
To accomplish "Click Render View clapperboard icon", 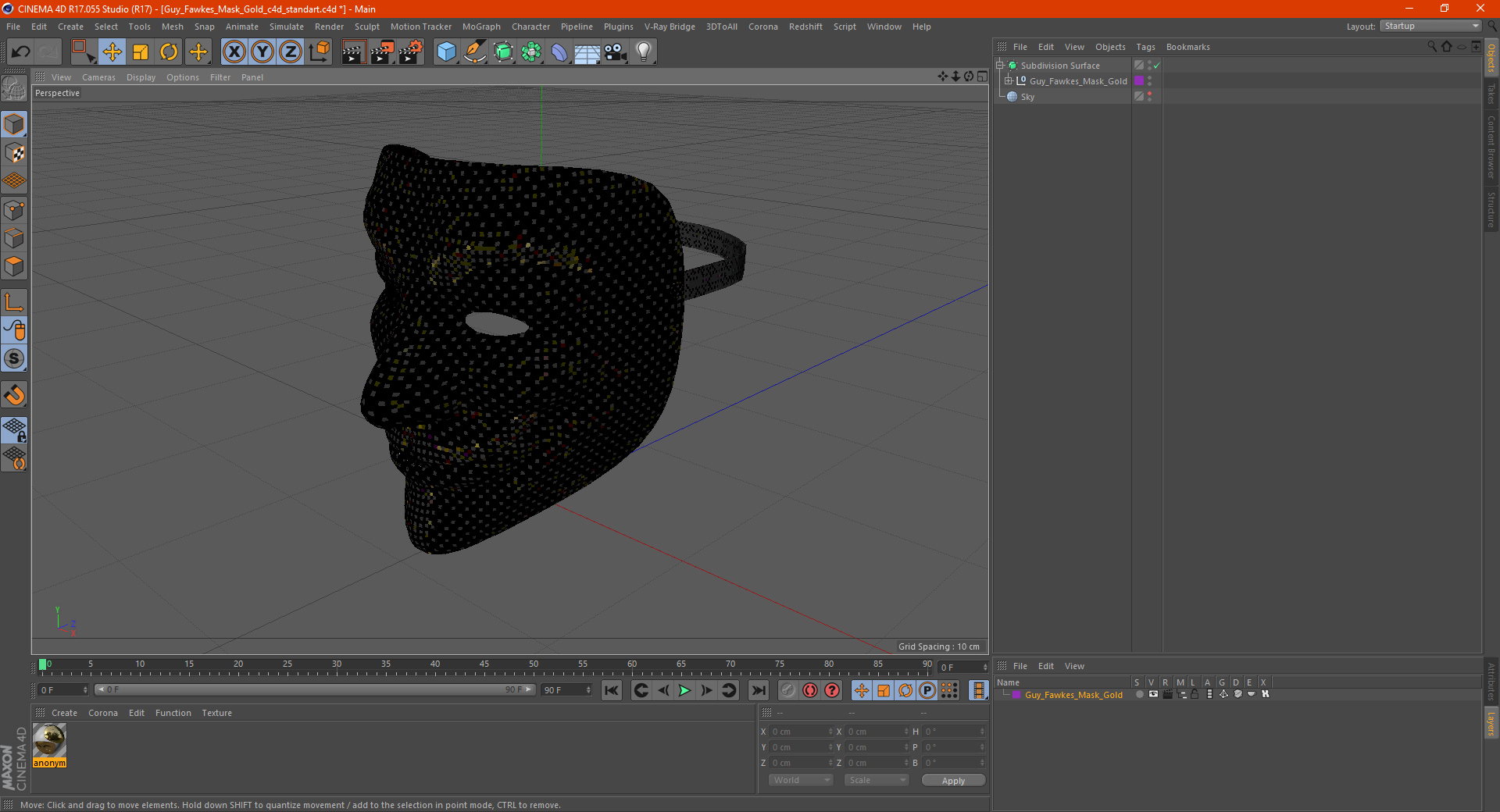I will [x=353, y=52].
